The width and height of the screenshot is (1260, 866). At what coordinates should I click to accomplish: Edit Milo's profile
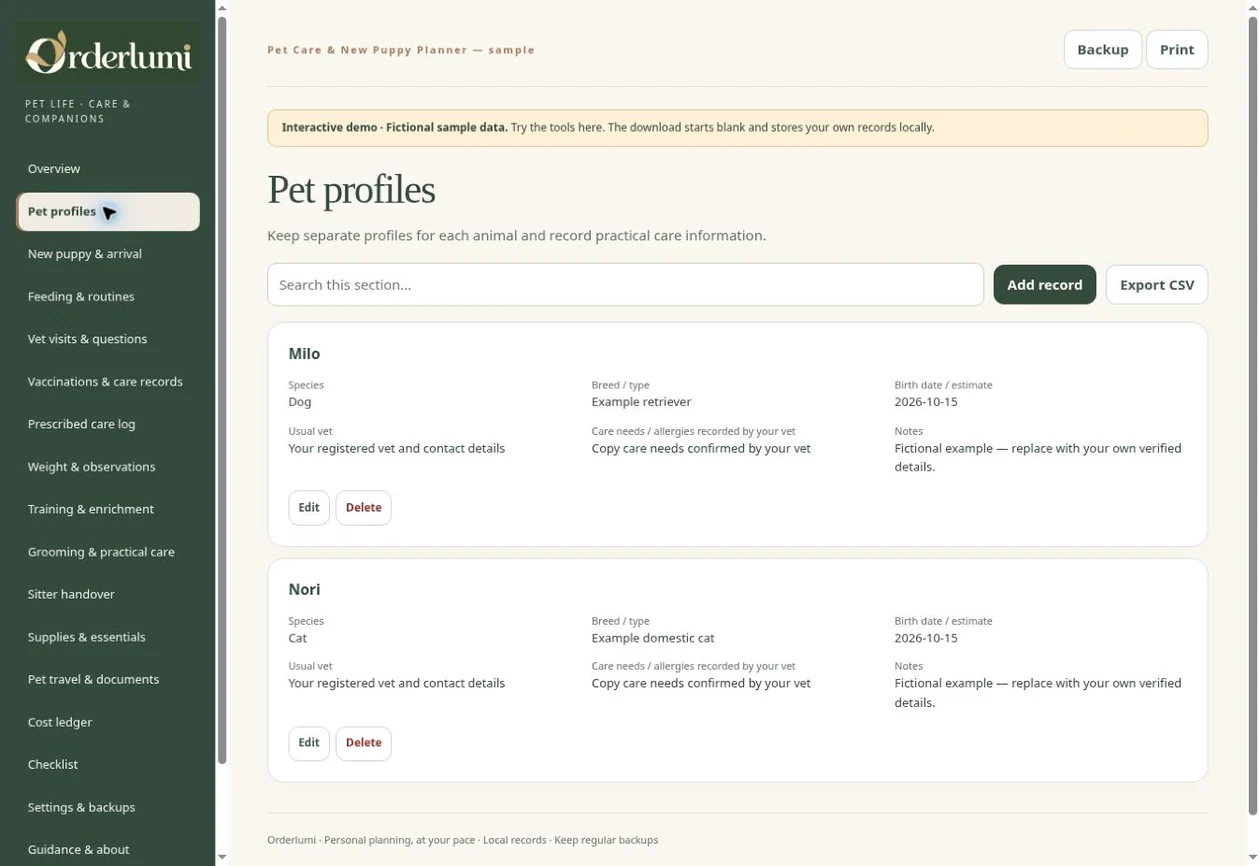(x=309, y=508)
